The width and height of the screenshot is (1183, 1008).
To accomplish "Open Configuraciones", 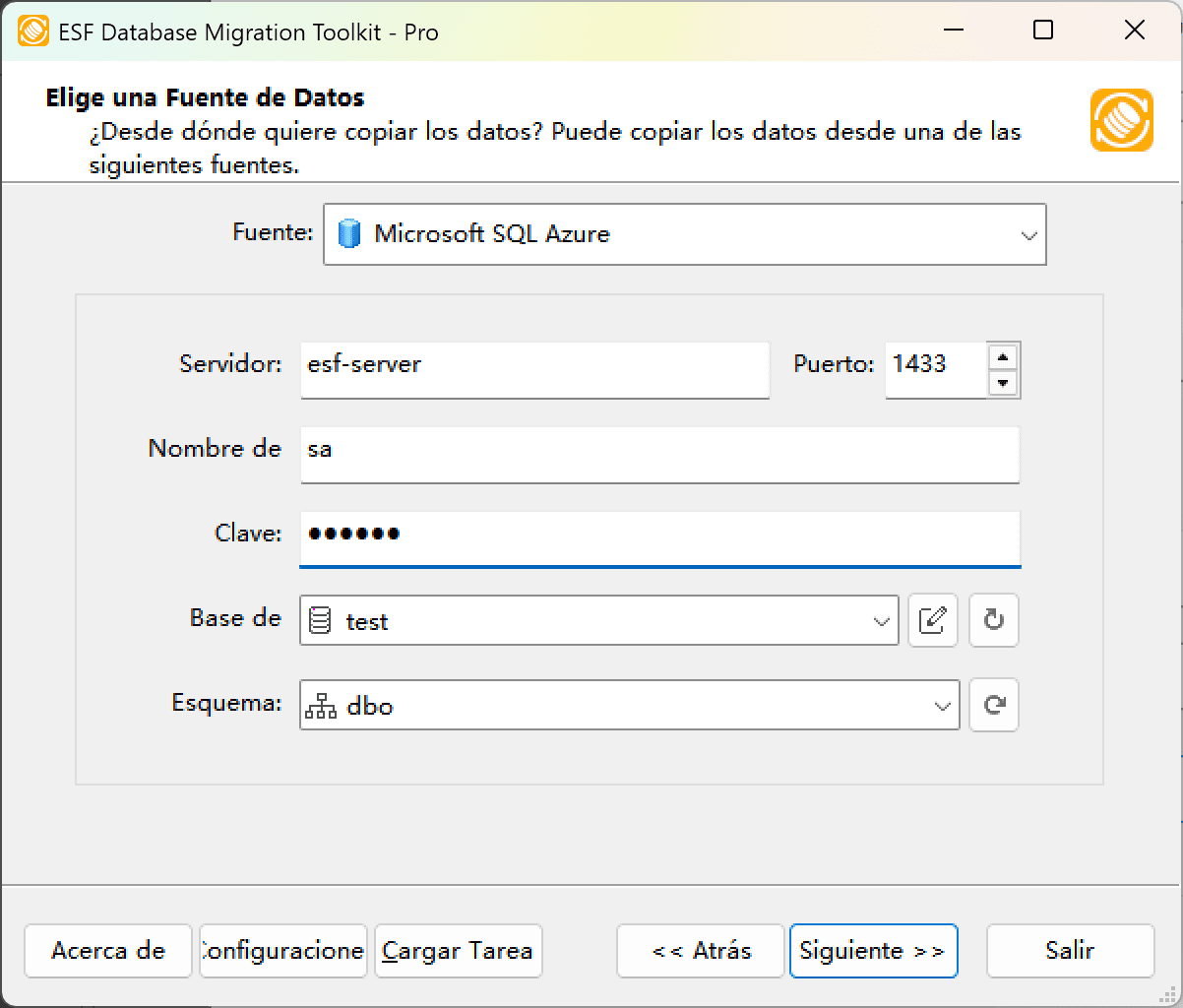I will point(282,951).
